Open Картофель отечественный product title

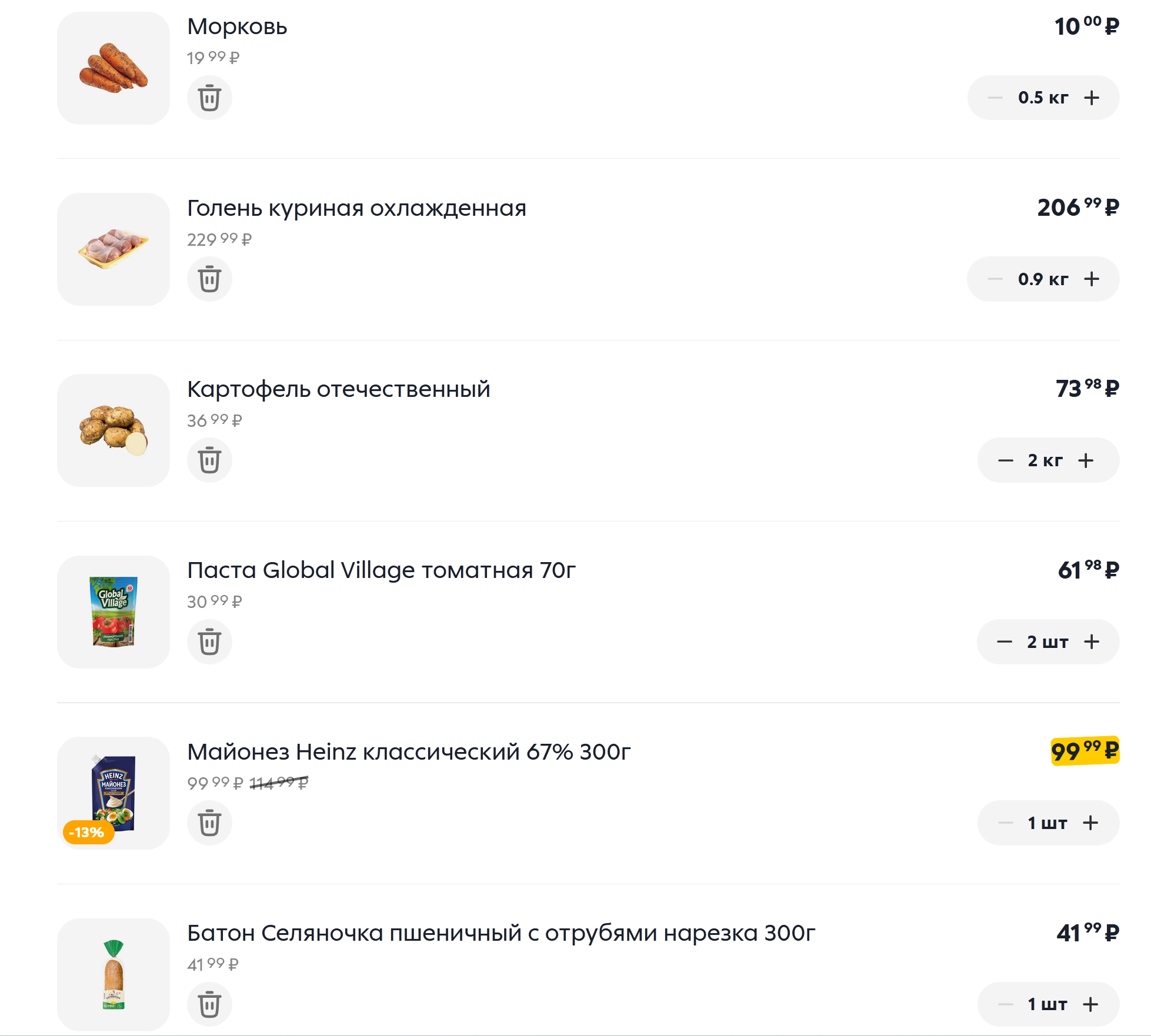pos(338,389)
